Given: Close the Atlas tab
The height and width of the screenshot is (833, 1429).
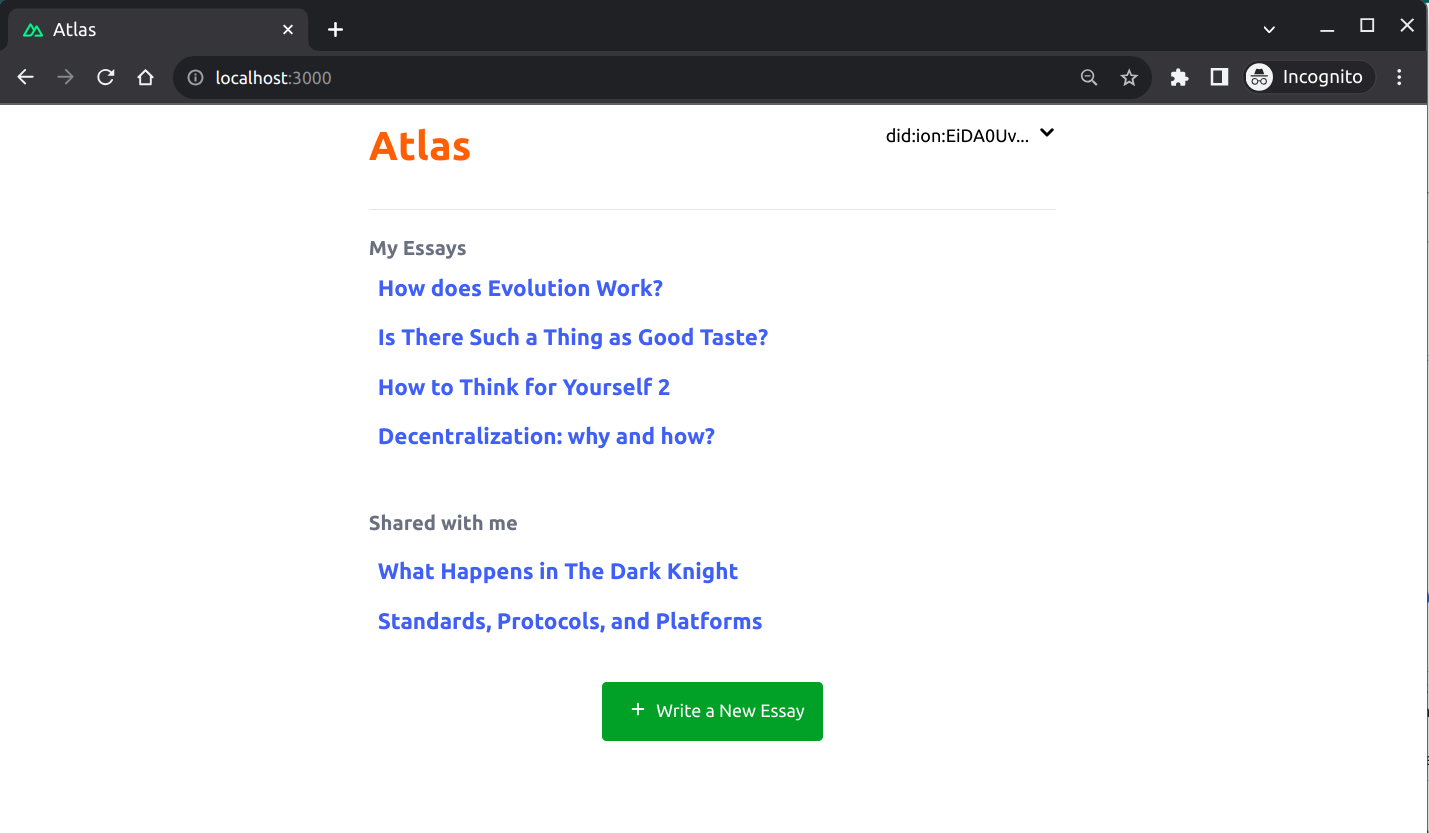Looking at the screenshot, I should tap(288, 30).
